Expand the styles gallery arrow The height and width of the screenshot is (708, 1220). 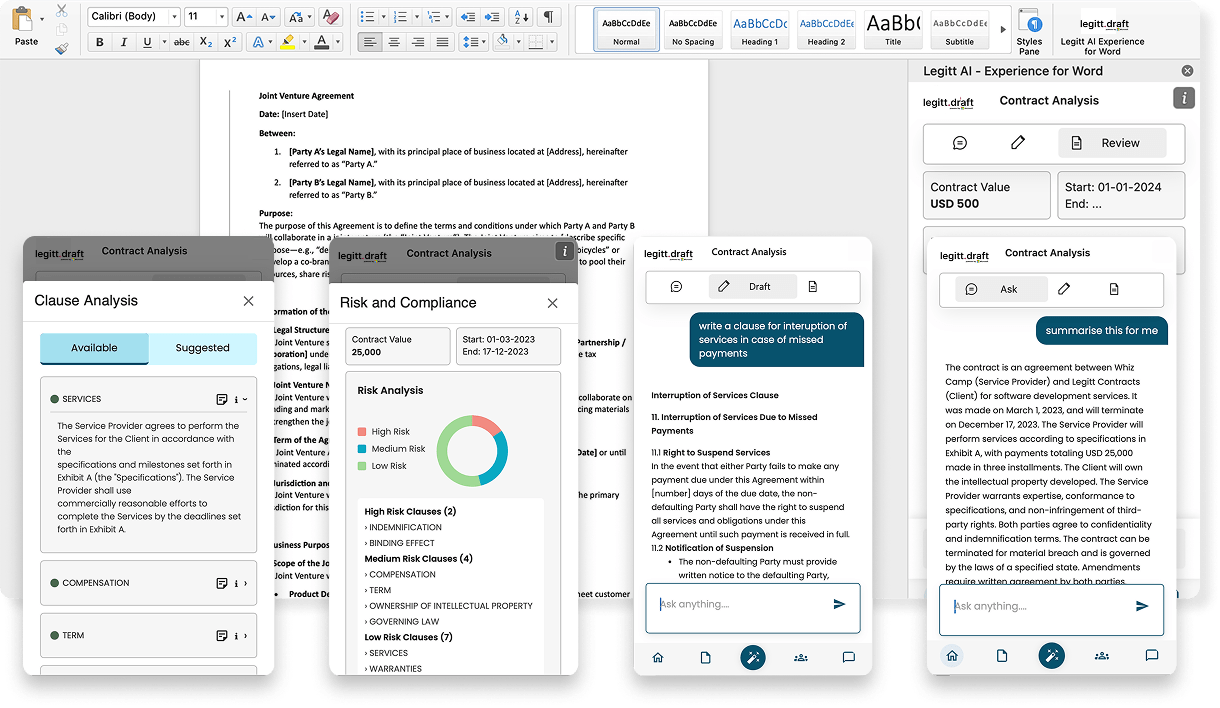[1003, 30]
